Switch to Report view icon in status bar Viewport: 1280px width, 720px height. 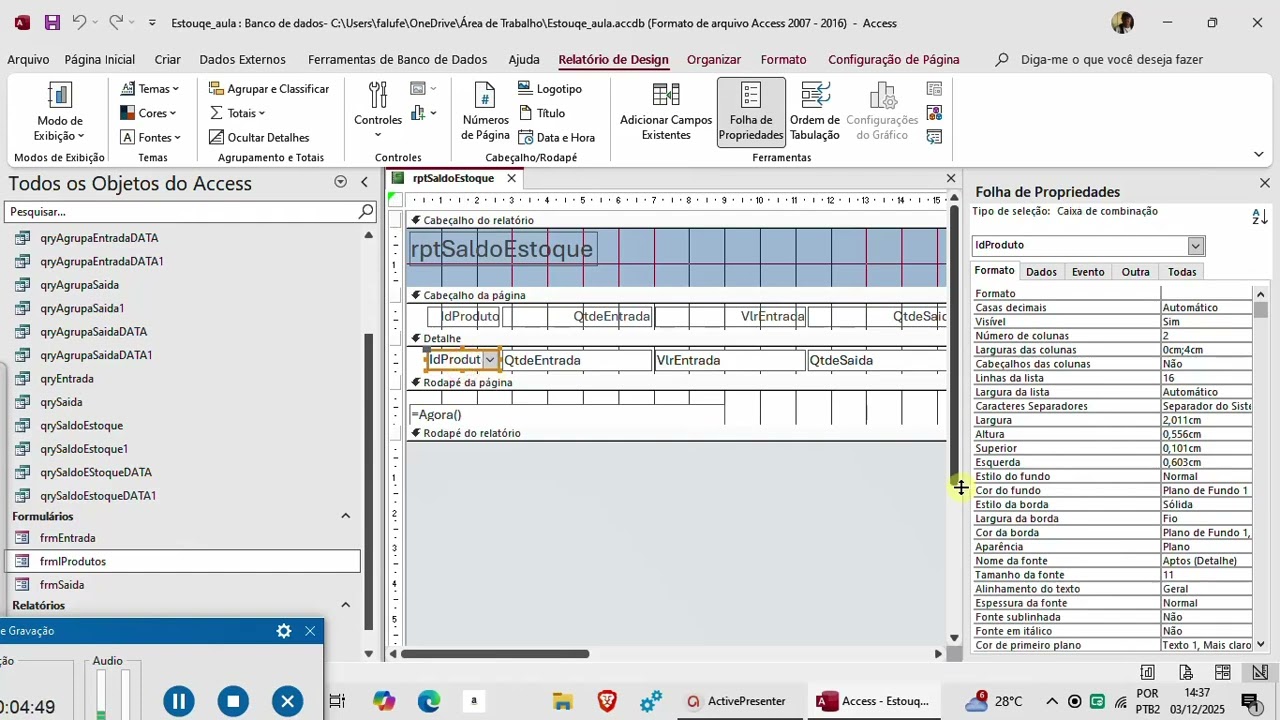[1148, 672]
